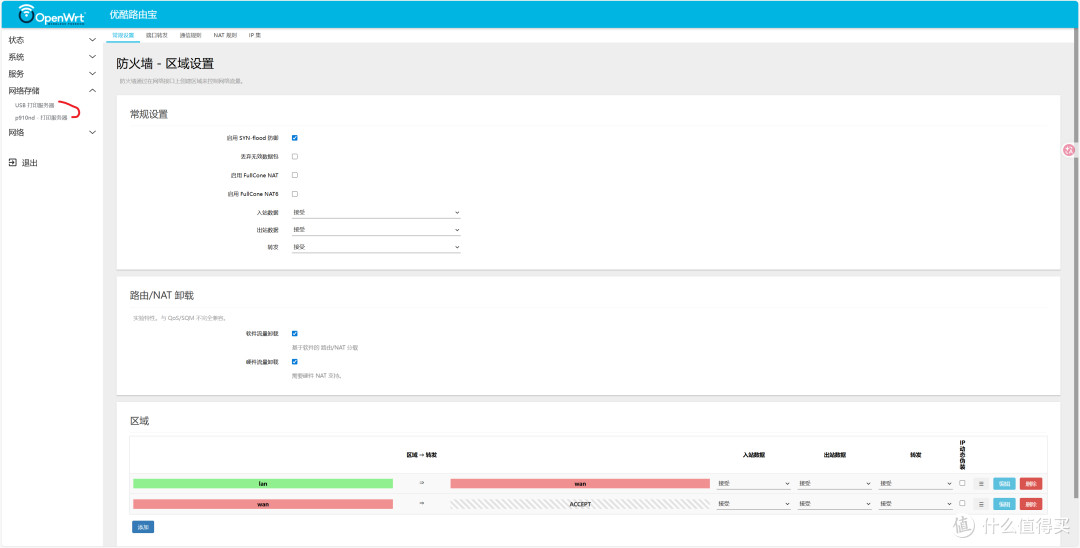Click the pink floating badge at right edge
The height and width of the screenshot is (548, 1080).
pyautogui.click(x=1069, y=149)
